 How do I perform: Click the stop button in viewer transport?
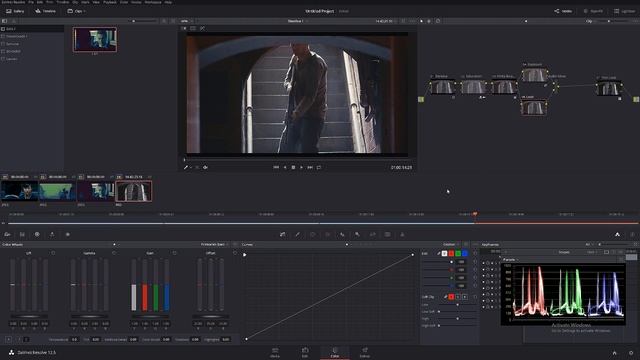pos(293,167)
